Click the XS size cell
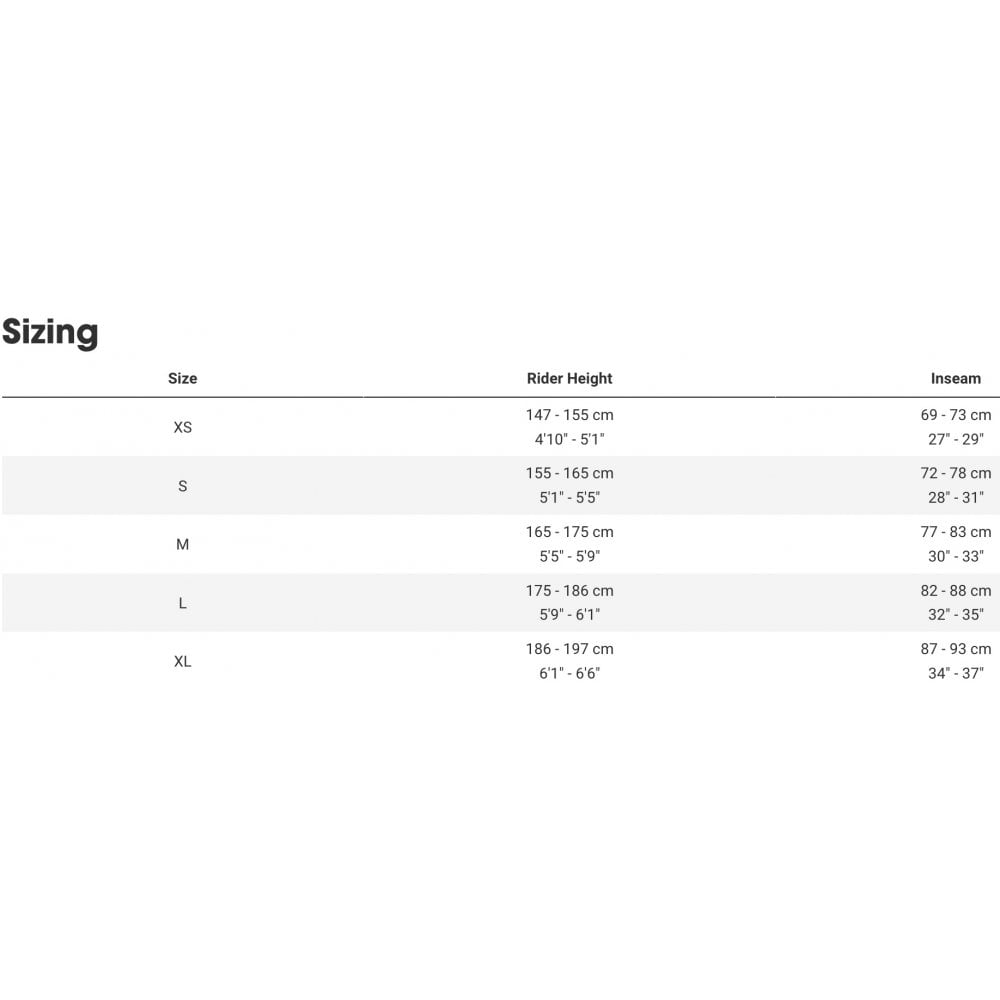 tap(182, 427)
